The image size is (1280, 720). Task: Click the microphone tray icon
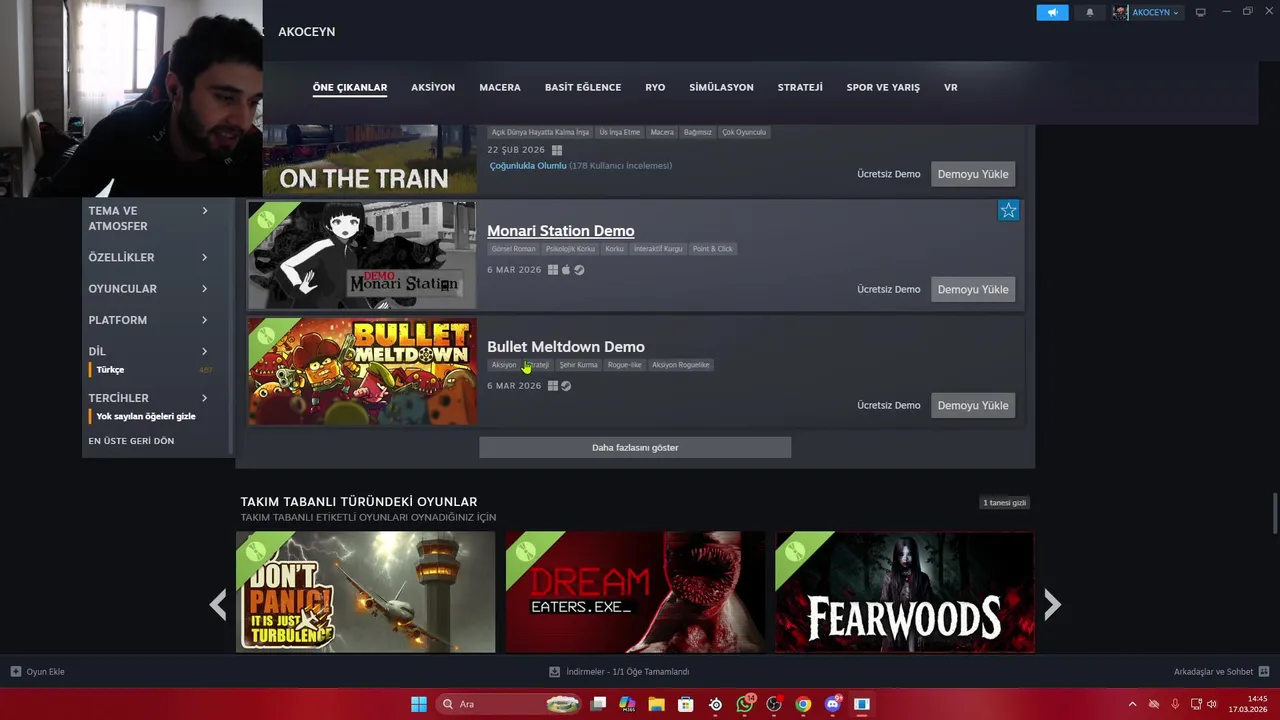tap(1175, 704)
